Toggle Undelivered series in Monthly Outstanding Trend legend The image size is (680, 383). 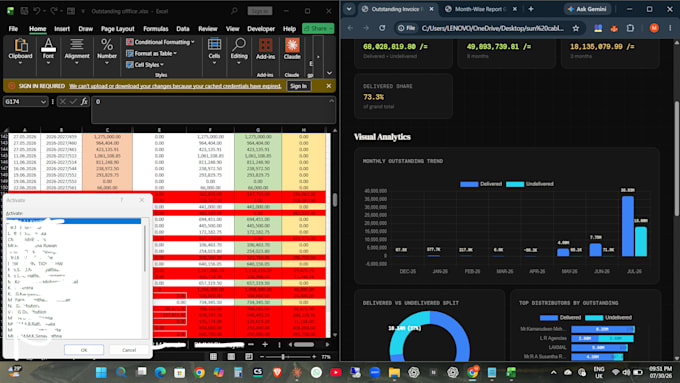pyautogui.click(x=530, y=184)
